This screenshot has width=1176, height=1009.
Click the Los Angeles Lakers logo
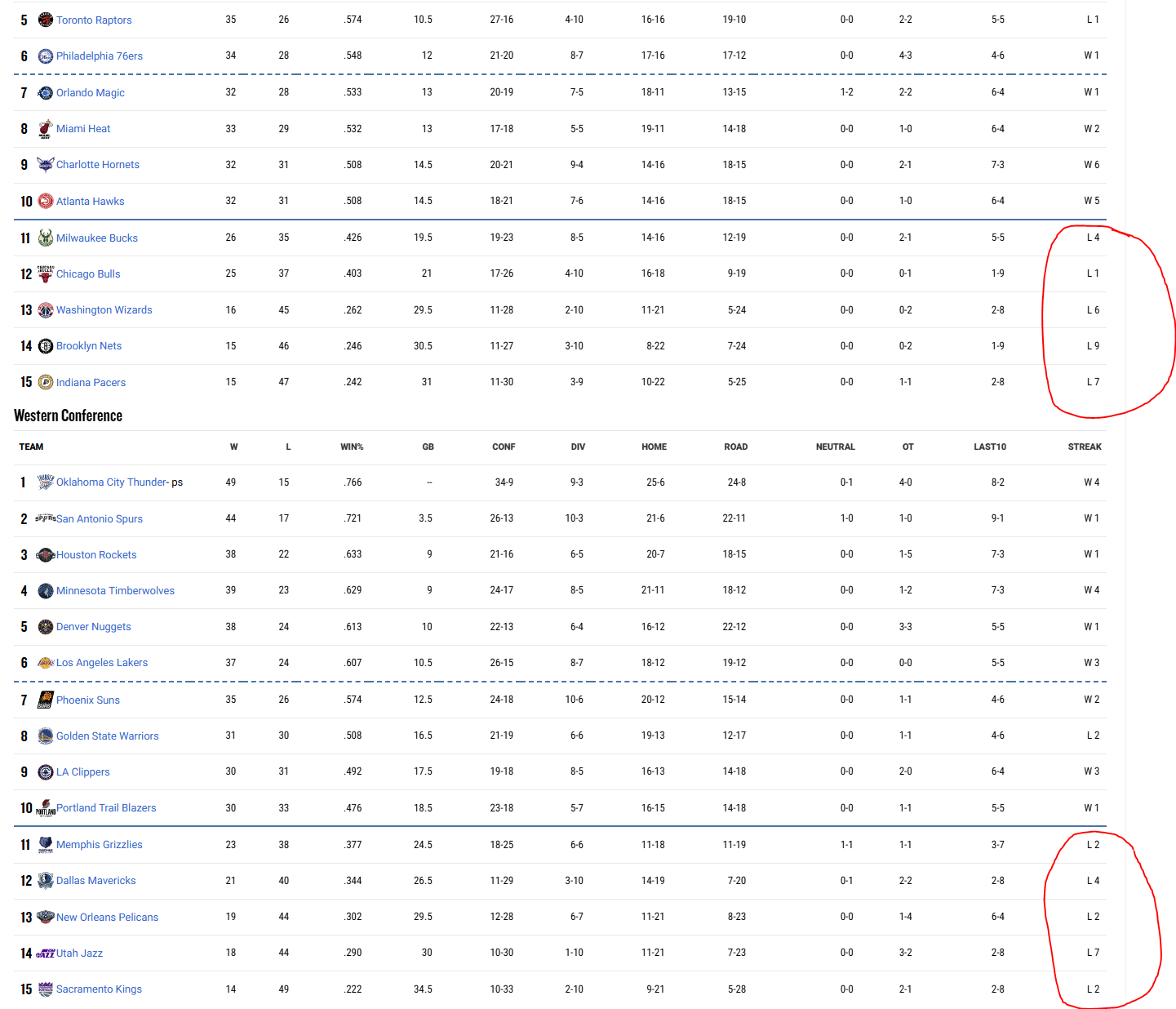[x=46, y=662]
